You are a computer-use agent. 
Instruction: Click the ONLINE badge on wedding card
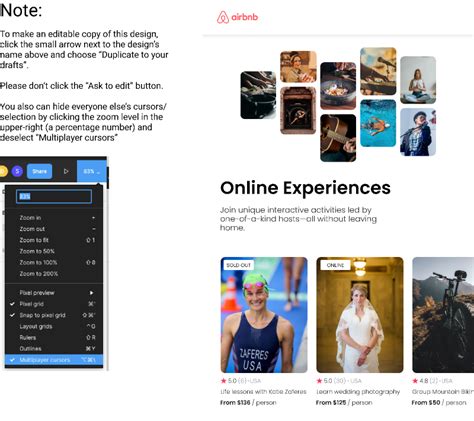(x=335, y=265)
